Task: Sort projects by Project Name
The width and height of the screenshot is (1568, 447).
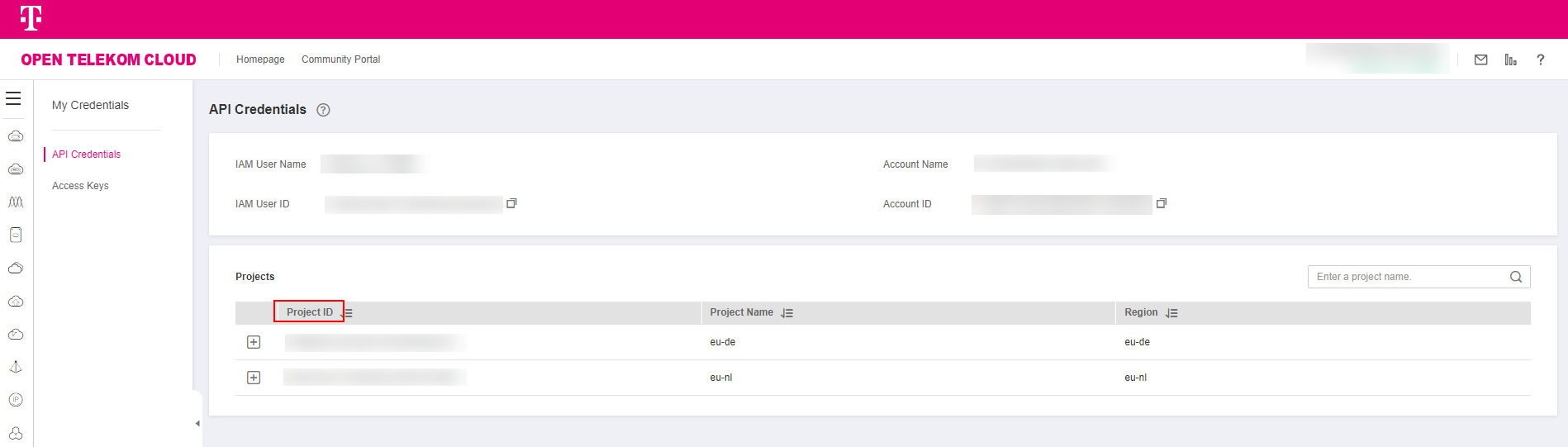Action: 787,313
